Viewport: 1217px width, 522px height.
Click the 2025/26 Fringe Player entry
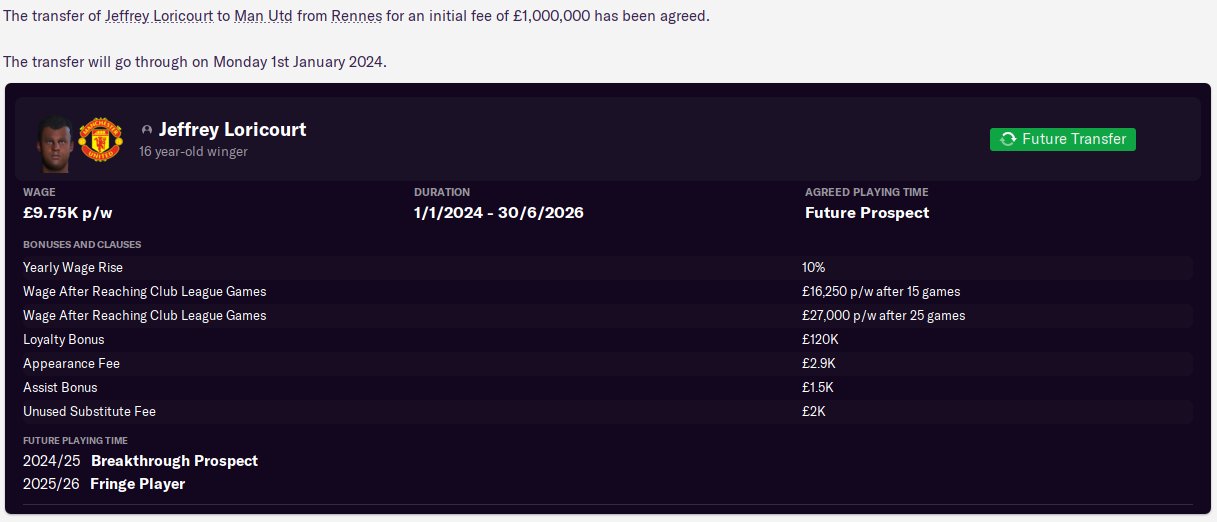[104, 484]
